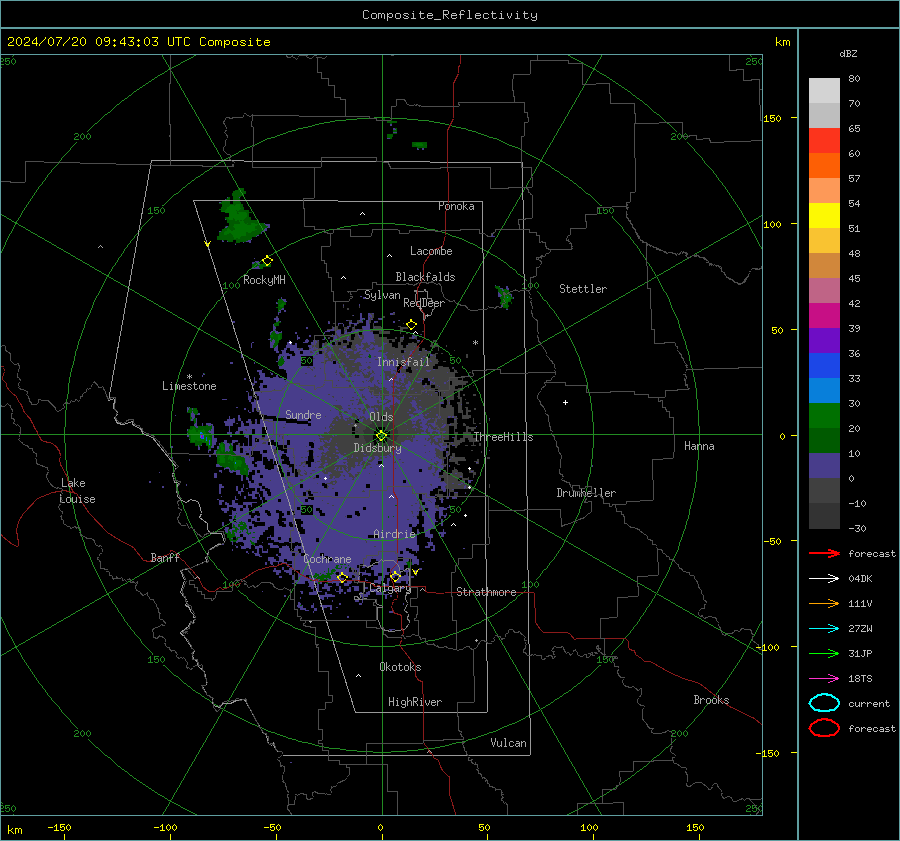The height and width of the screenshot is (841, 900).
Task: Click the red forecast arrow legend icon
Action: pyautogui.click(x=824, y=553)
